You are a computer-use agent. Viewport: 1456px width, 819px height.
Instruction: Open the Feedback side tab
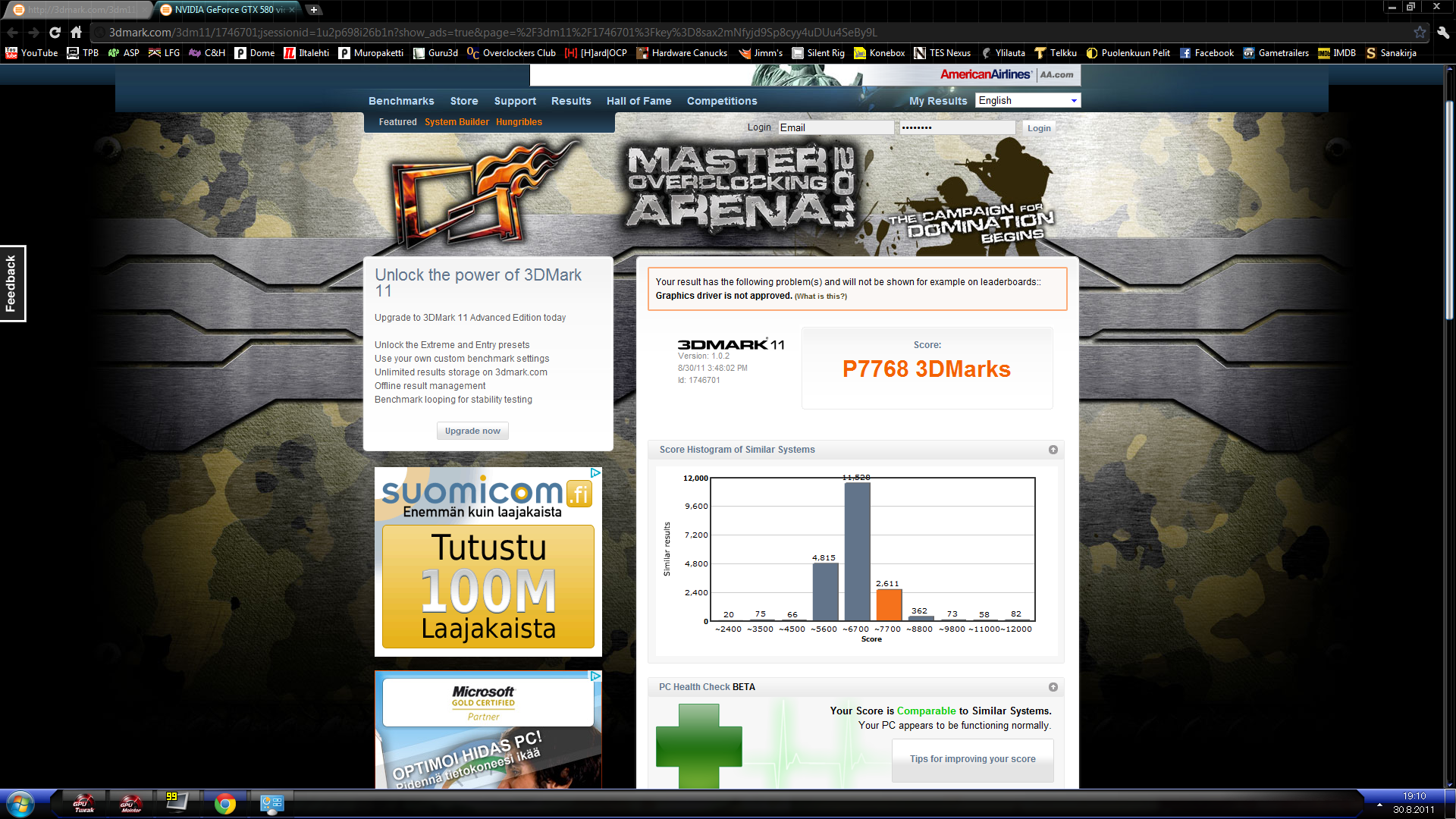13,284
